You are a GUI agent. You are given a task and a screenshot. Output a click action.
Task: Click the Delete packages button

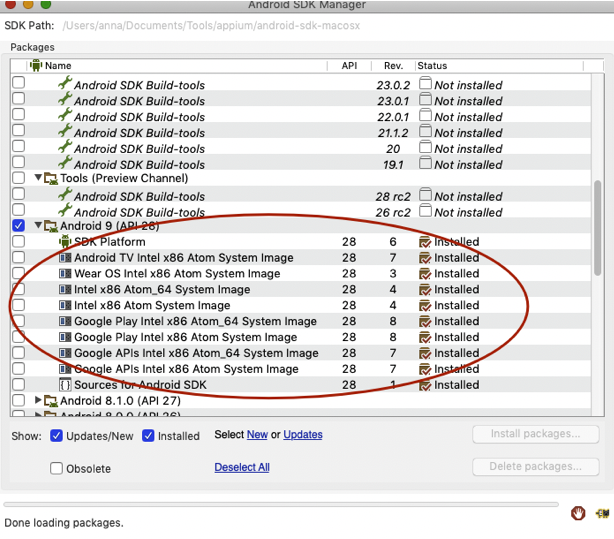click(536, 467)
